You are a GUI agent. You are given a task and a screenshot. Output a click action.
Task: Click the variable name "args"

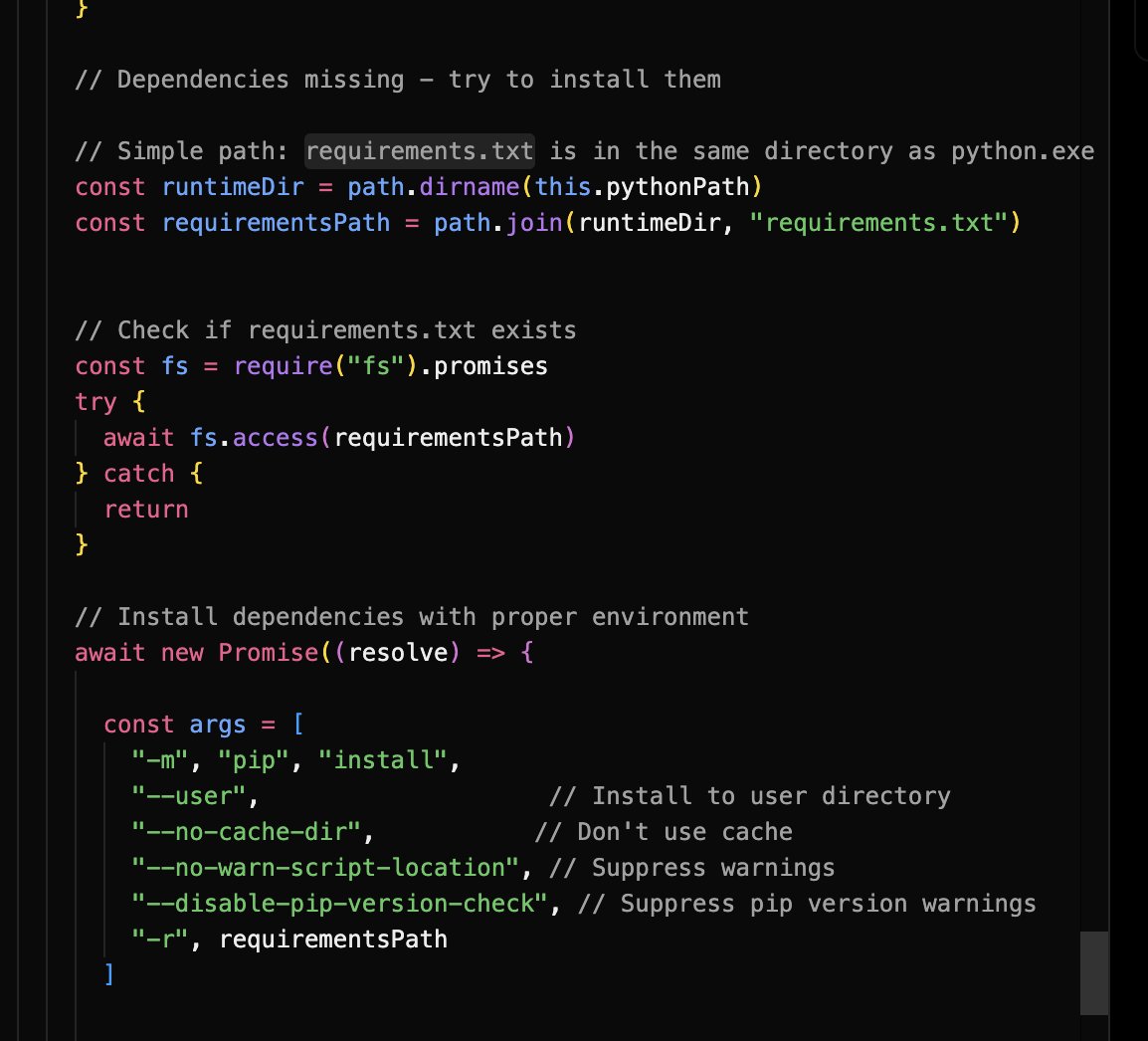[218, 725]
